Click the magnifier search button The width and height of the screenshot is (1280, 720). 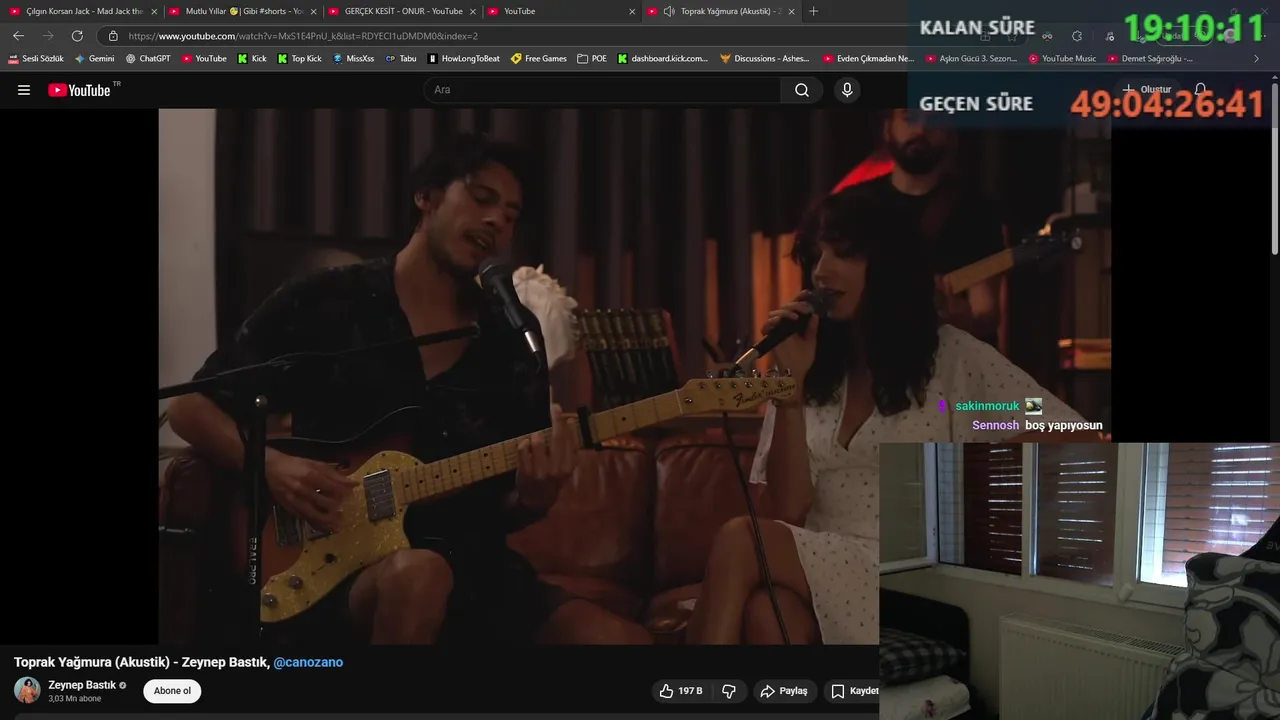click(x=802, y=90)
